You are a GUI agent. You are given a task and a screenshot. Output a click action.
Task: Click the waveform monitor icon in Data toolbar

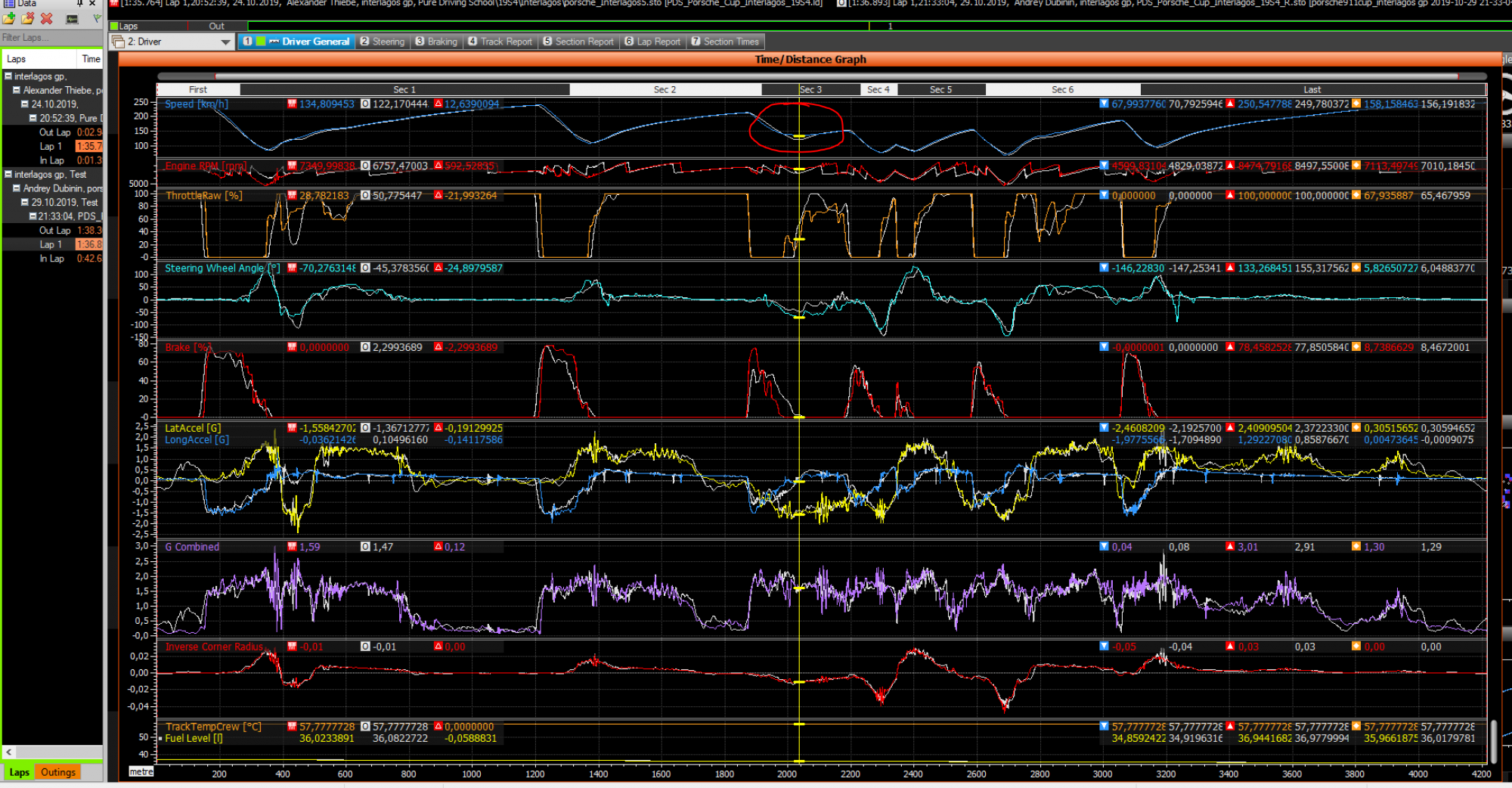coord(73,18)
